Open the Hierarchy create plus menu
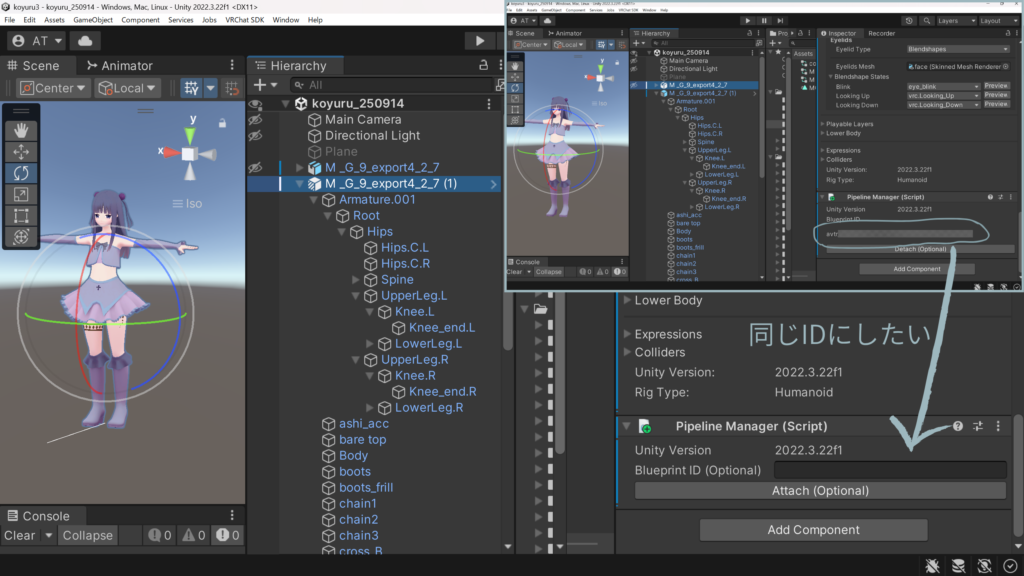 pyautogui.click(x=264, y=85)
